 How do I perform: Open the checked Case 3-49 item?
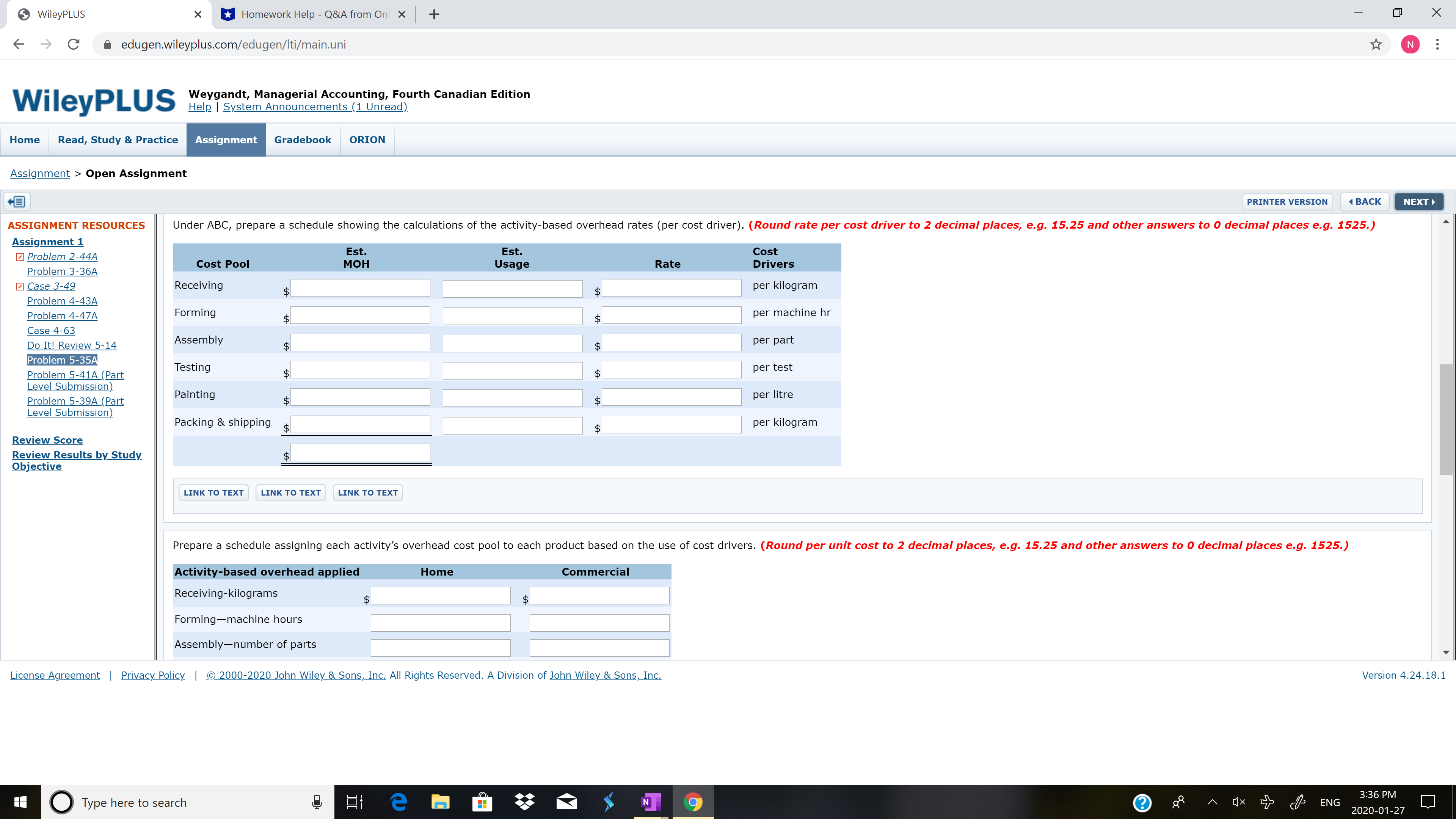[x=51, y=287]
